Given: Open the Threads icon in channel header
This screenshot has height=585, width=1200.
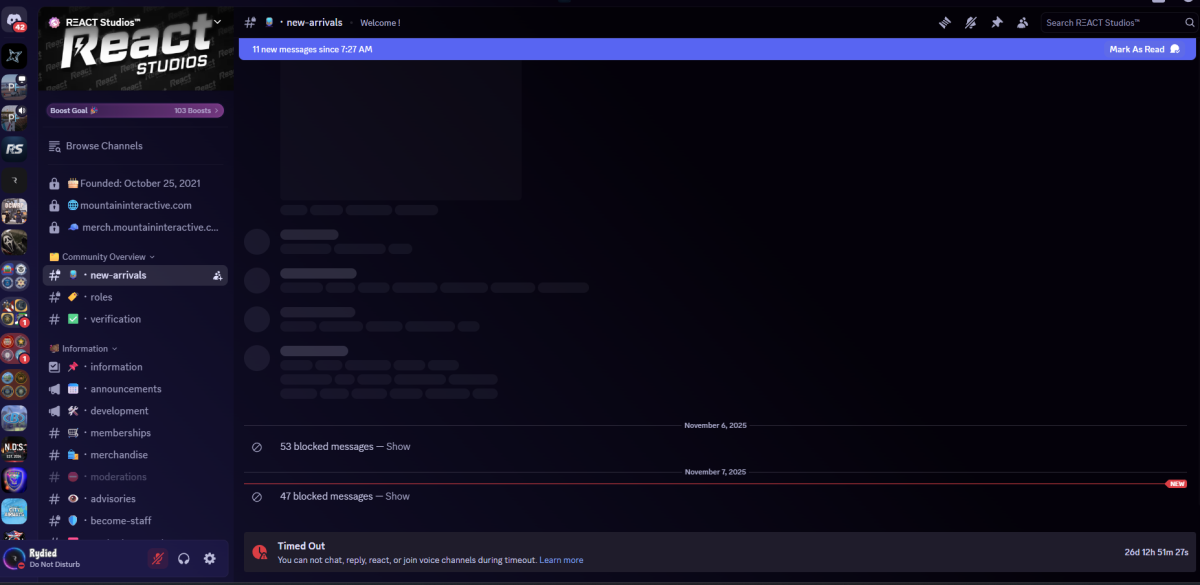Looking at the screenshot, I should tap(945, 22).
